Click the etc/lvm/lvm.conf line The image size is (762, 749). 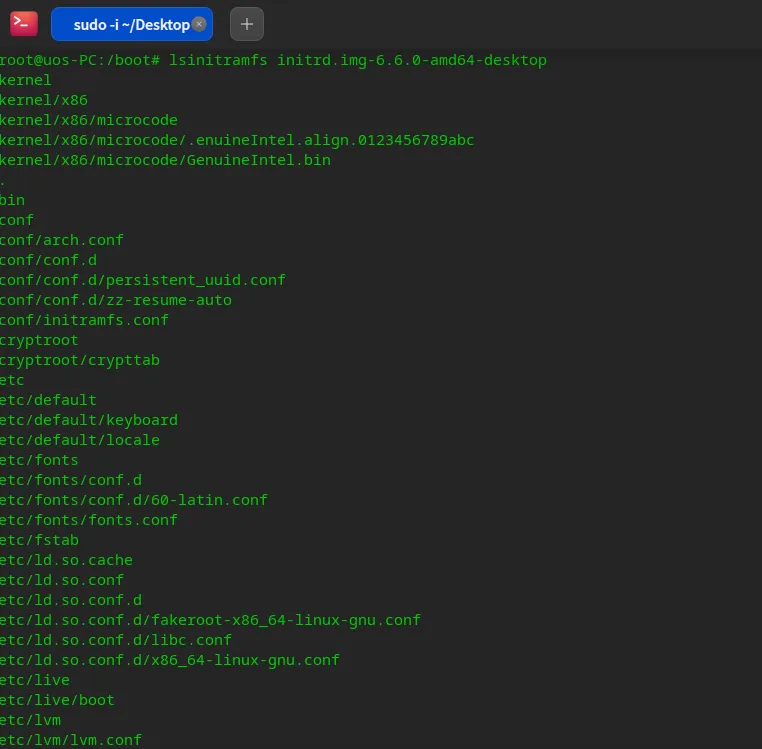click(71, 740)
